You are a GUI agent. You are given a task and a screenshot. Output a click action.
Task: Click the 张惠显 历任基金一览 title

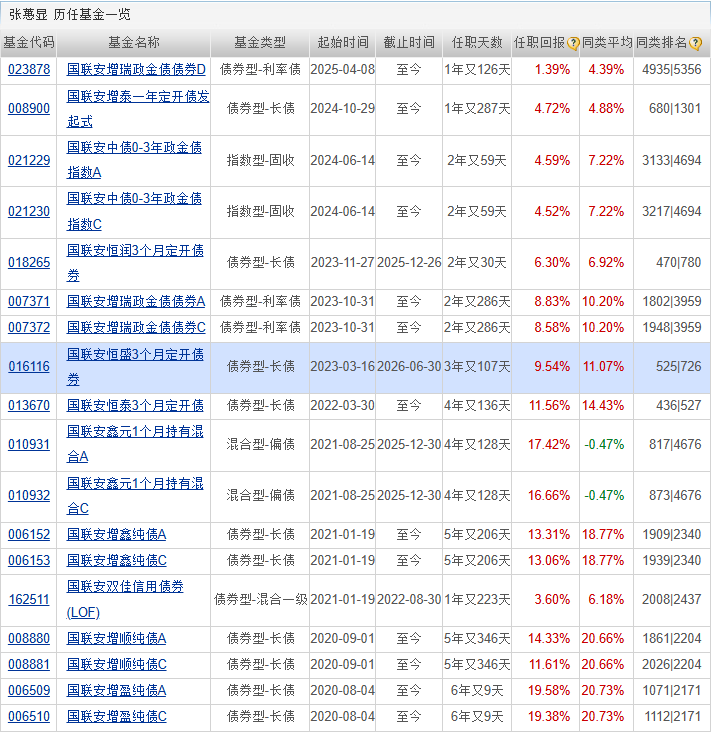[x=70, y=15]
